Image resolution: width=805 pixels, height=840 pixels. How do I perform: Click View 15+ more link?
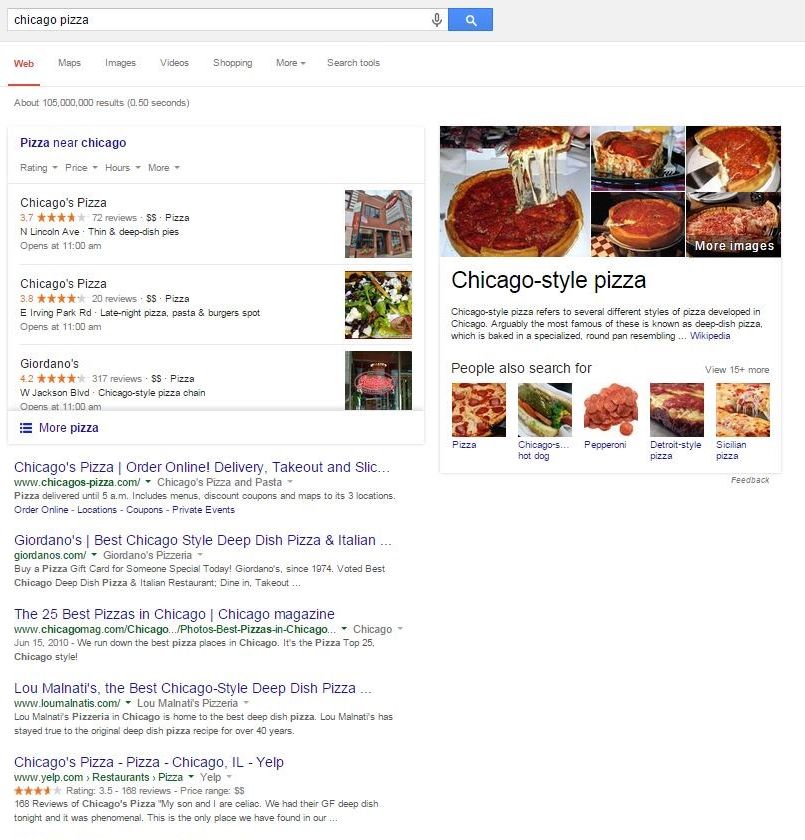coord(737,370)
